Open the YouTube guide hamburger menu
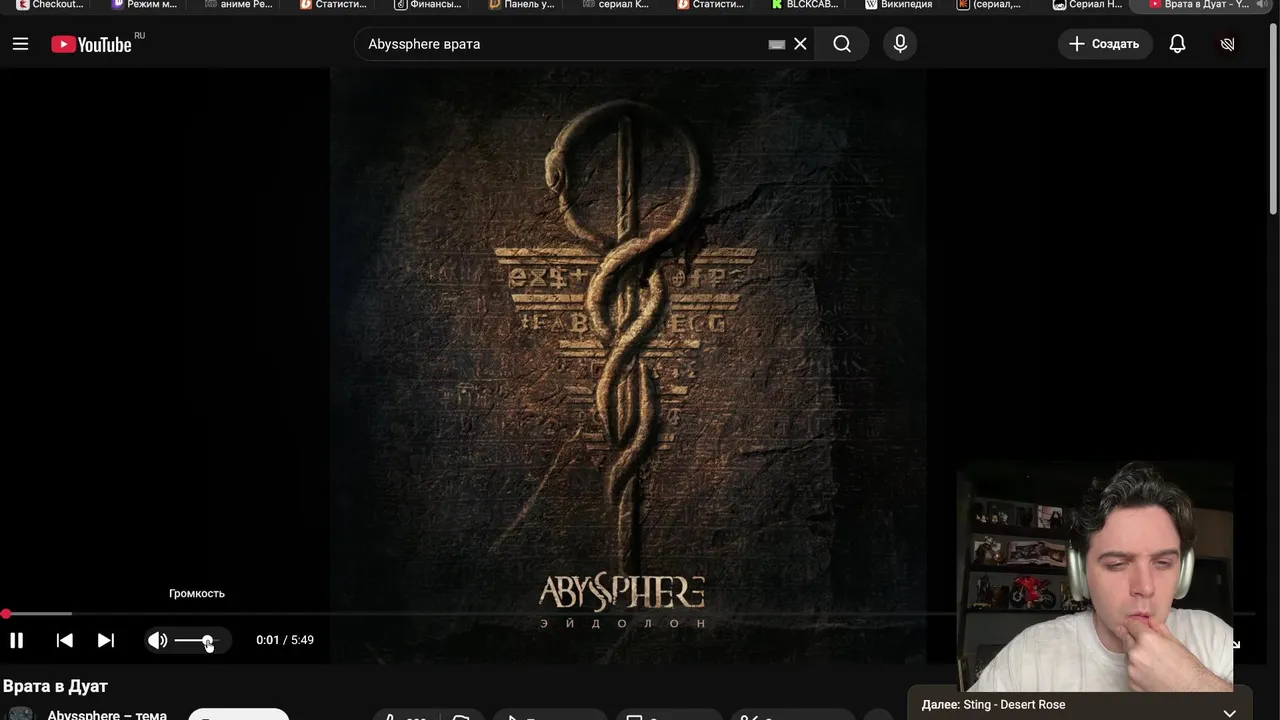Image resolution: width=1280 pixels, height=720 pixels. tap(20, 44)
